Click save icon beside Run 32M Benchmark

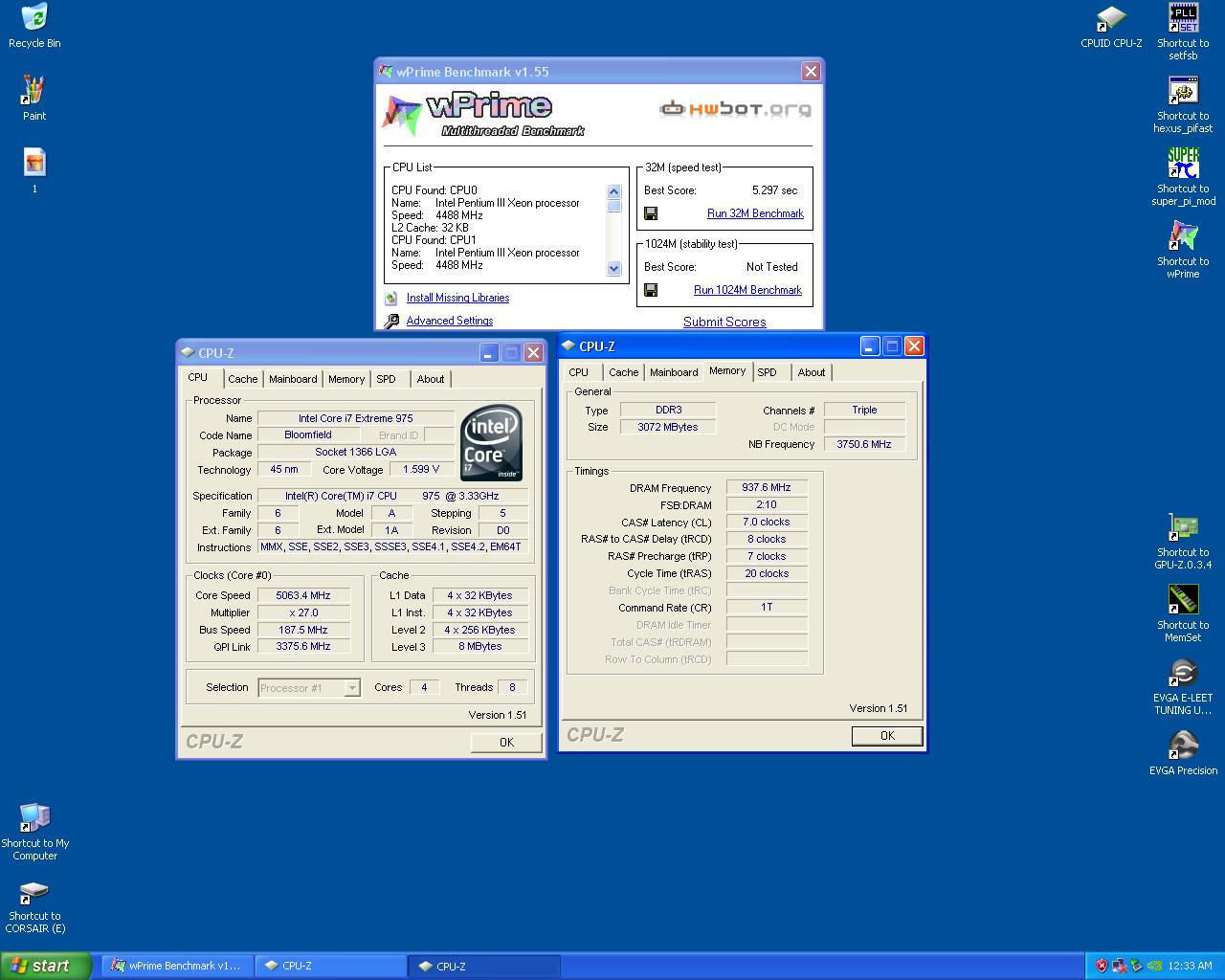tap(651, 213)
